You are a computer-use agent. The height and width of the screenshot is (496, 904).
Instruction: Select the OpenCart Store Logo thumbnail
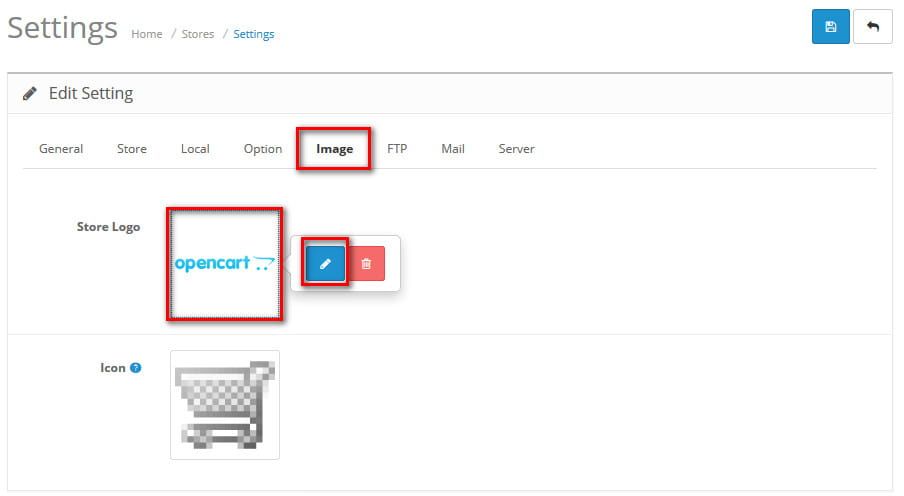225,264
